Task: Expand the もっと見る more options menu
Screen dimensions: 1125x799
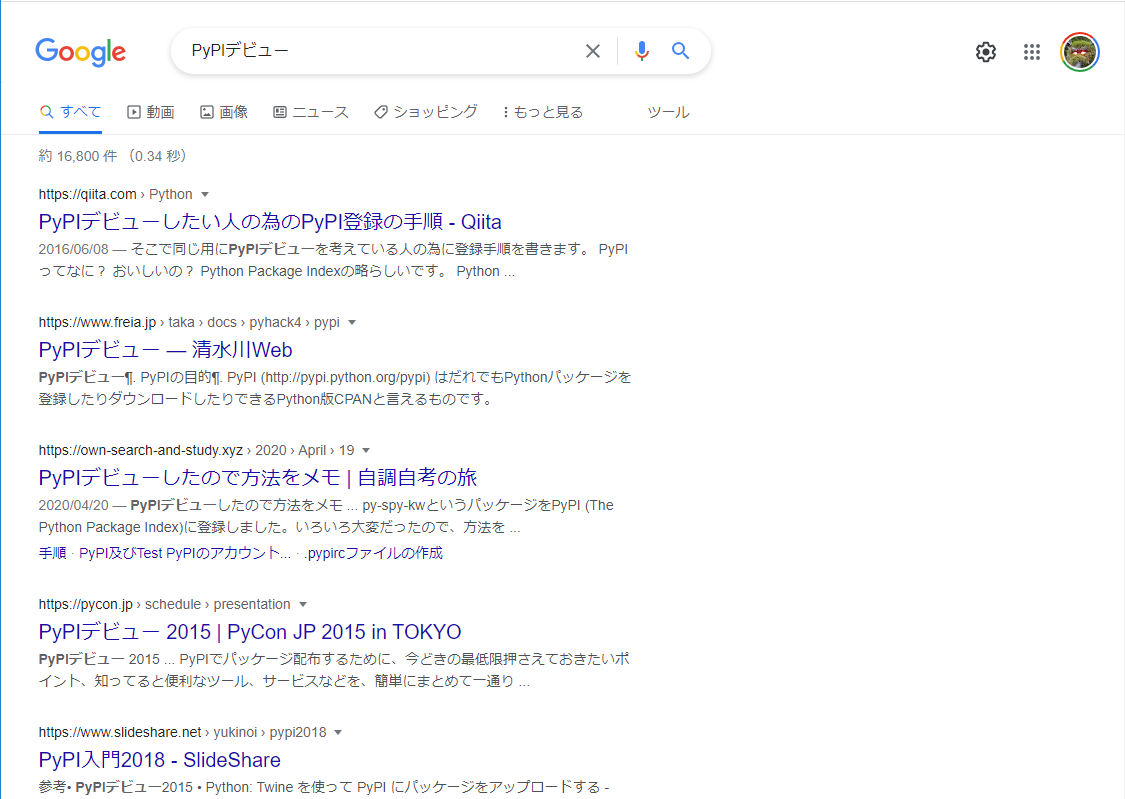Action: coord(542,112)
